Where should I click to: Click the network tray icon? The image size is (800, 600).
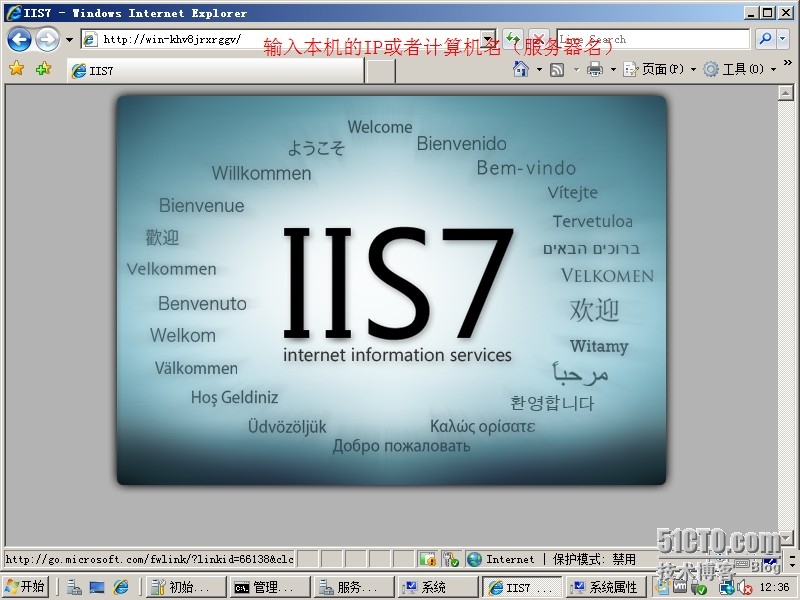[727, 588]
